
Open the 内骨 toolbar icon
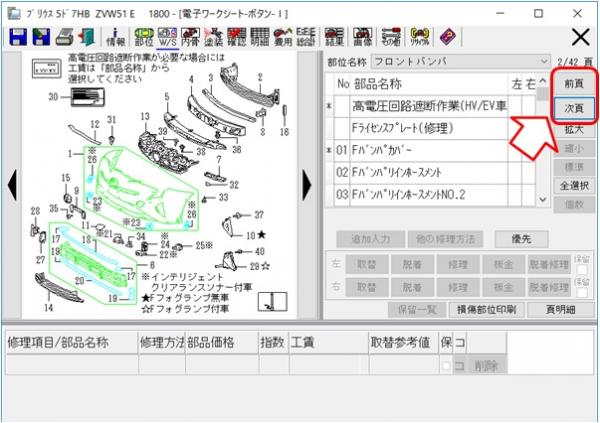[x=190, y=37]
